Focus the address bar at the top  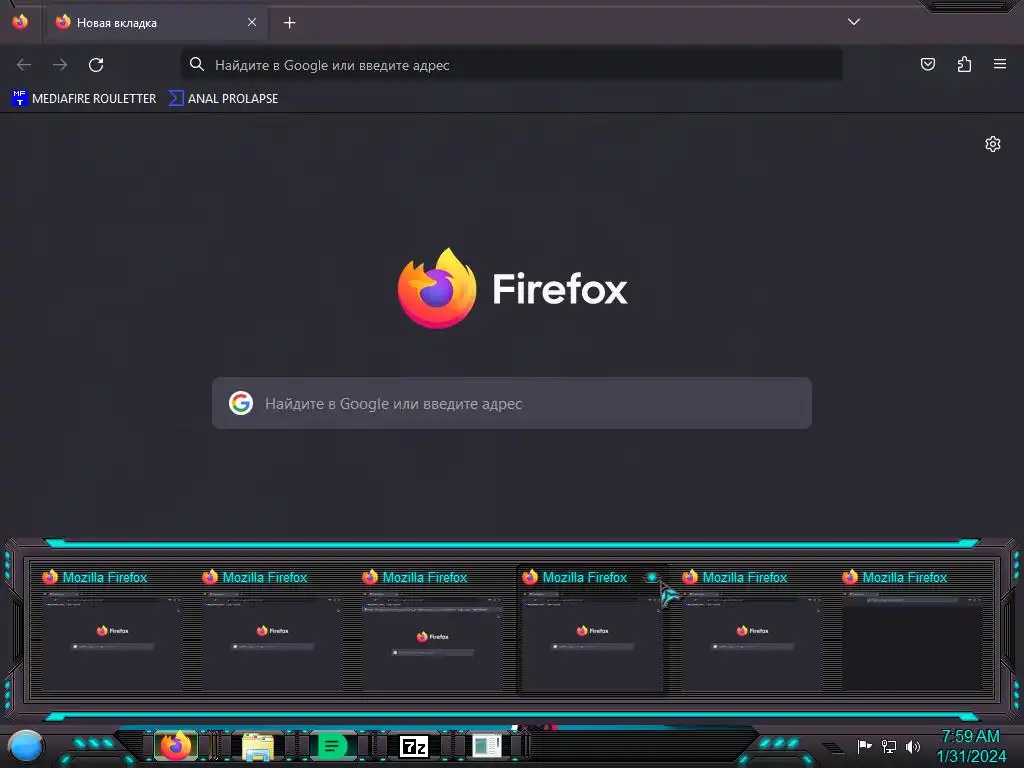[511, 65]
